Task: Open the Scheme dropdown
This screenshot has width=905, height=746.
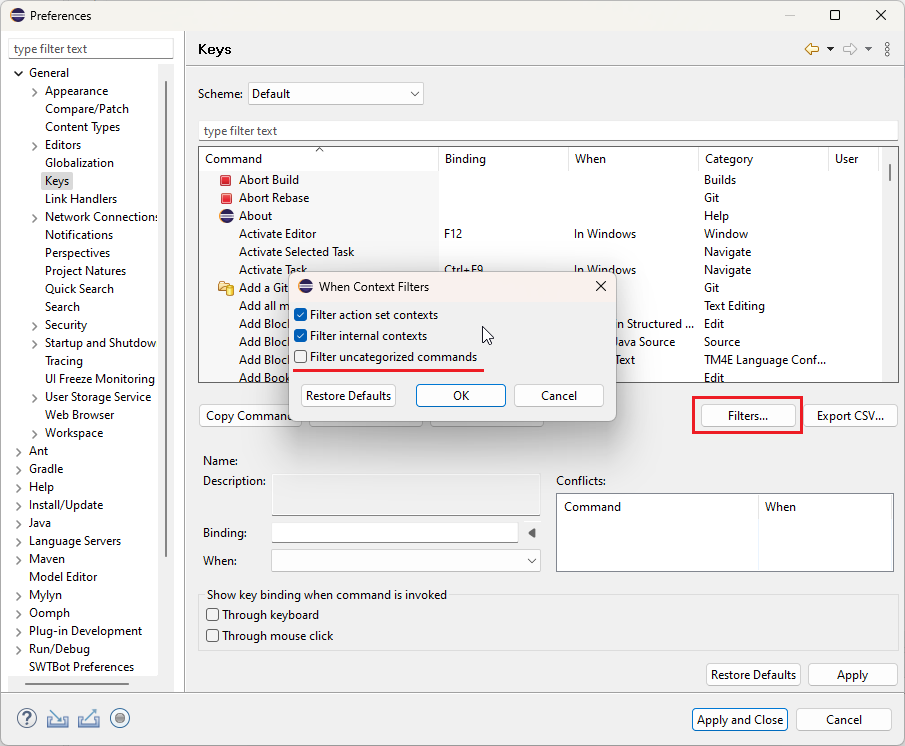Action: pos(336,93)
